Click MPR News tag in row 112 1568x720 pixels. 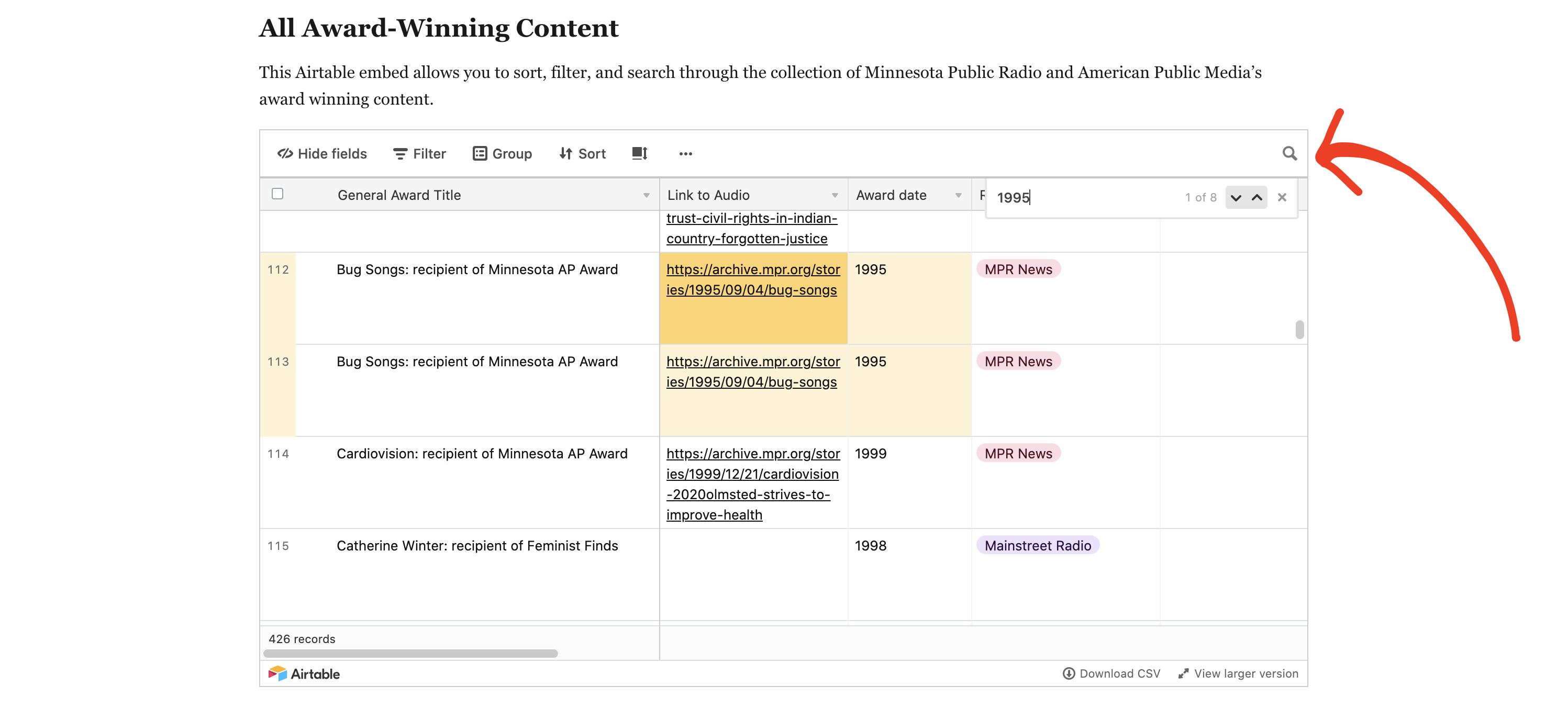(x=1018, y=269)
